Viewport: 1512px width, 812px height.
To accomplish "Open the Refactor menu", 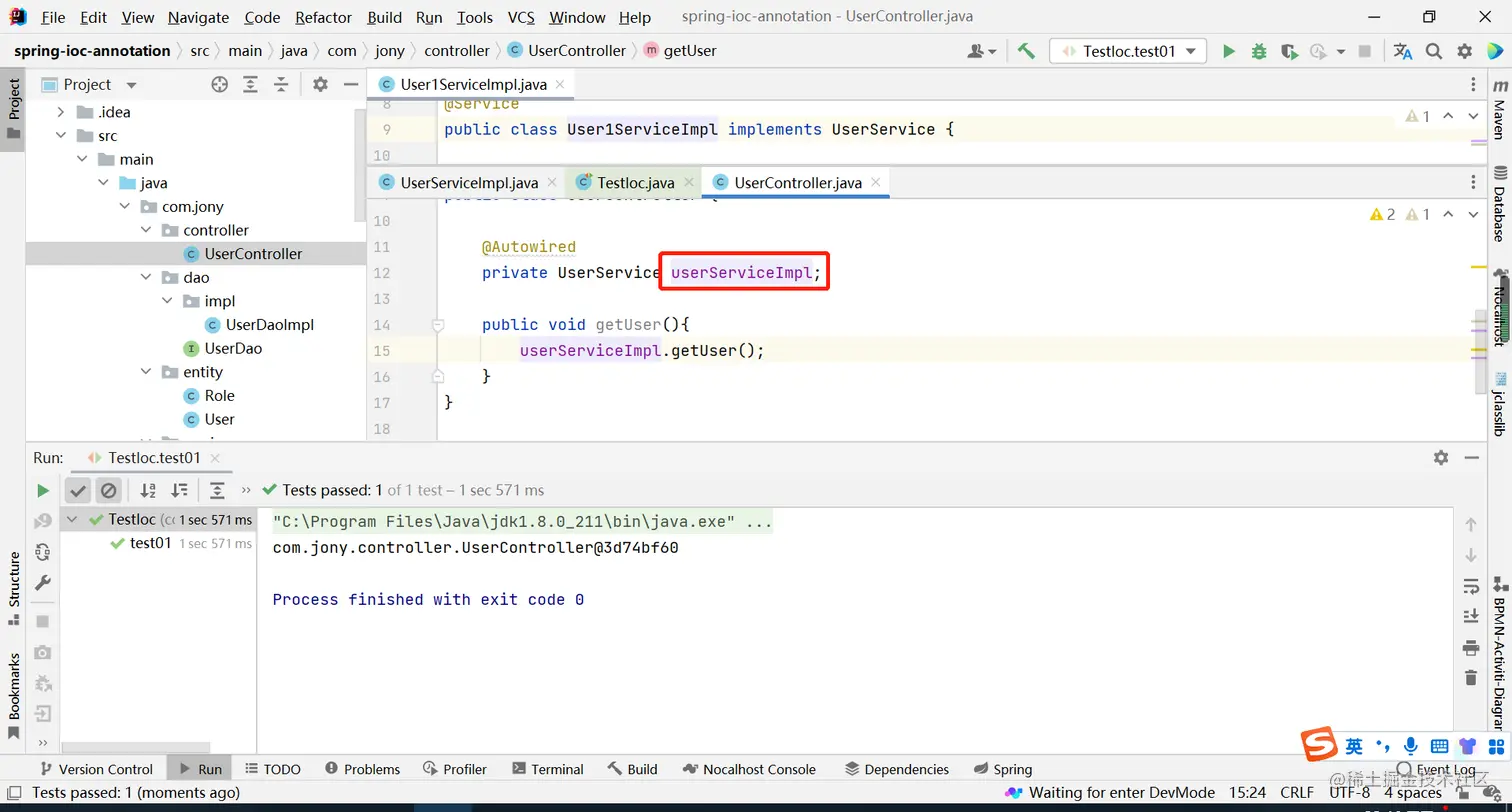I will tap(323, 17).
